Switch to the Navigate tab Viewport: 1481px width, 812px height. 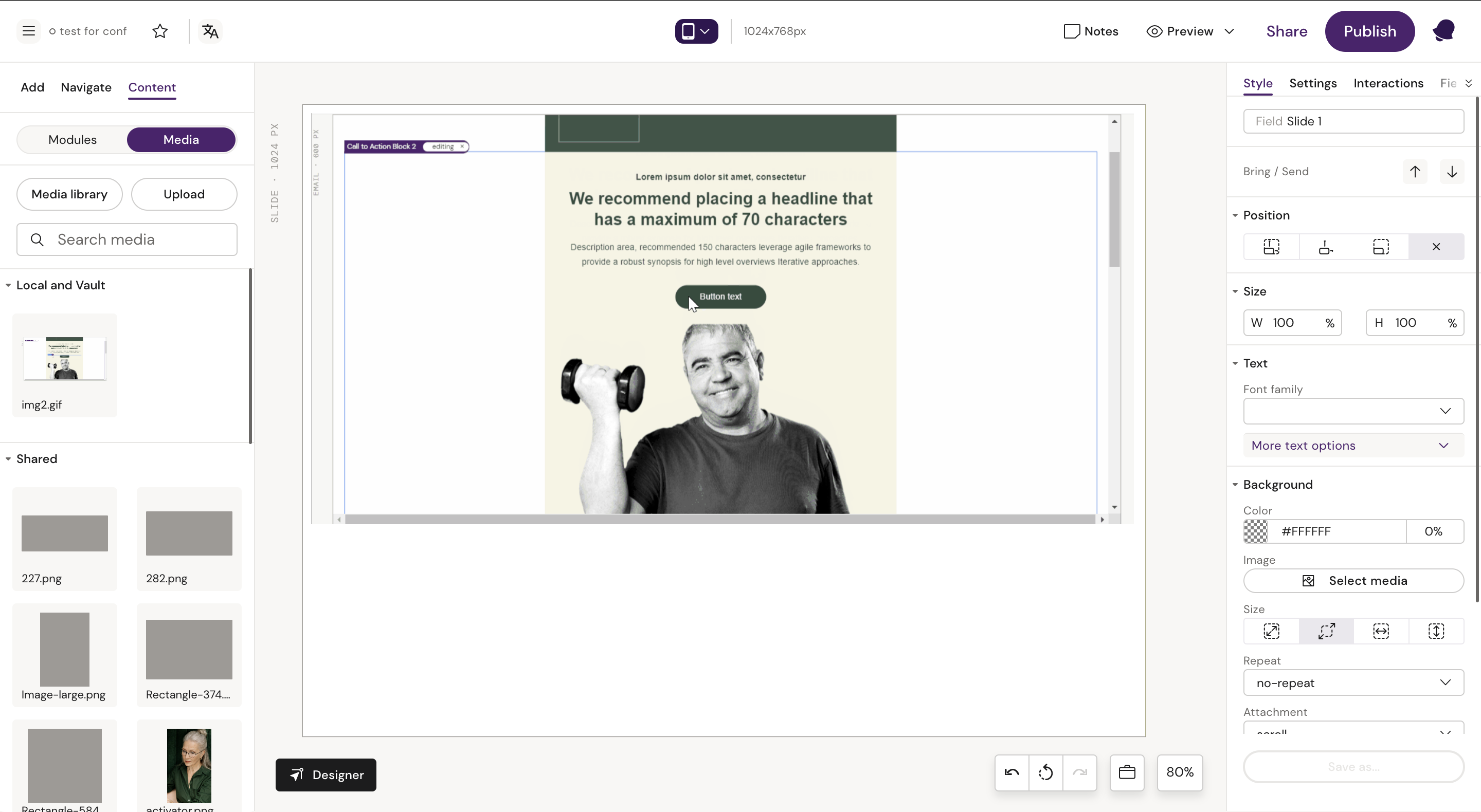(x=86, y=87)
